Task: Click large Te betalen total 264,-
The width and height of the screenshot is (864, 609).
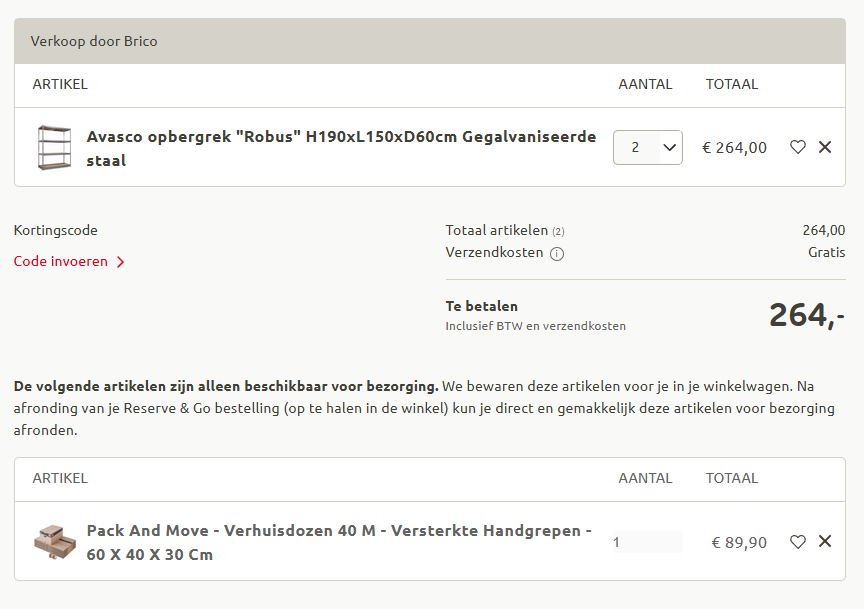Action: point(806,315)
